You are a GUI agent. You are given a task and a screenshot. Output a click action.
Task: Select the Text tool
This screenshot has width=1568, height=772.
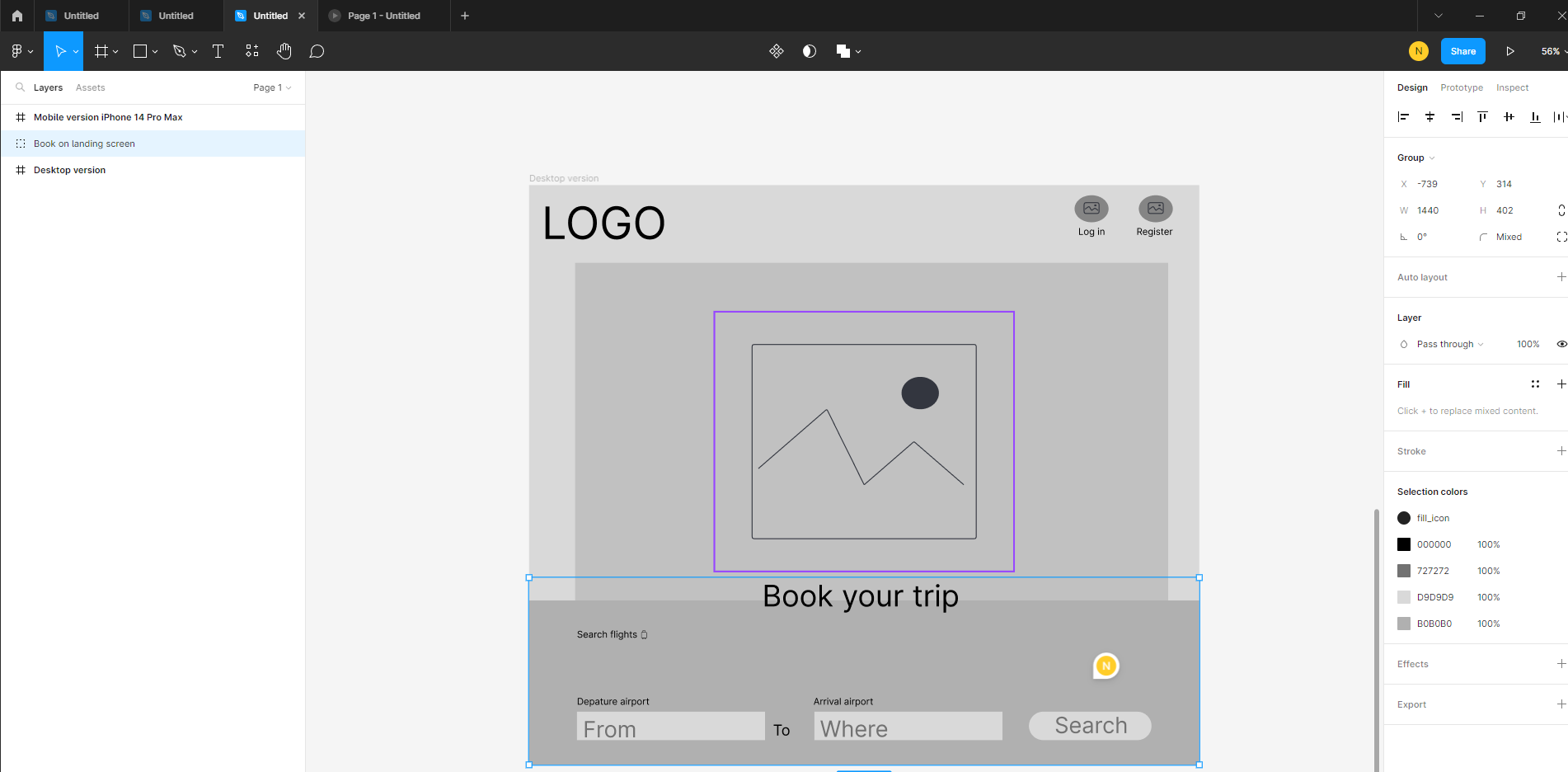pos(218,51)
